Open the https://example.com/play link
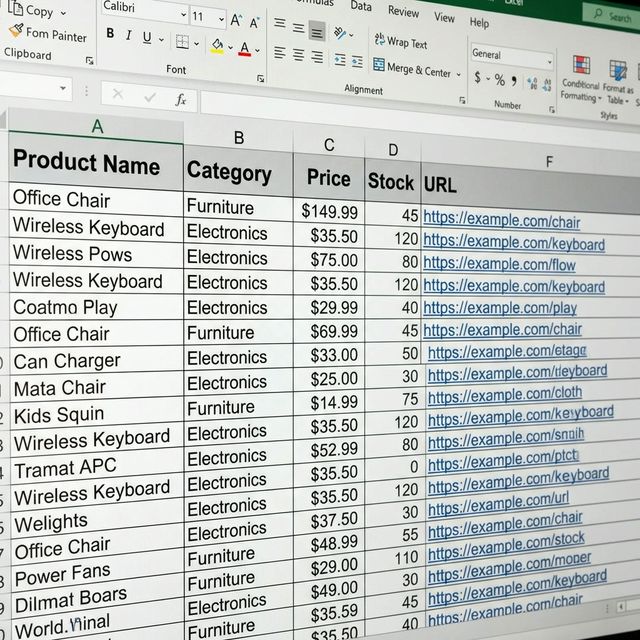 point(500,308)
